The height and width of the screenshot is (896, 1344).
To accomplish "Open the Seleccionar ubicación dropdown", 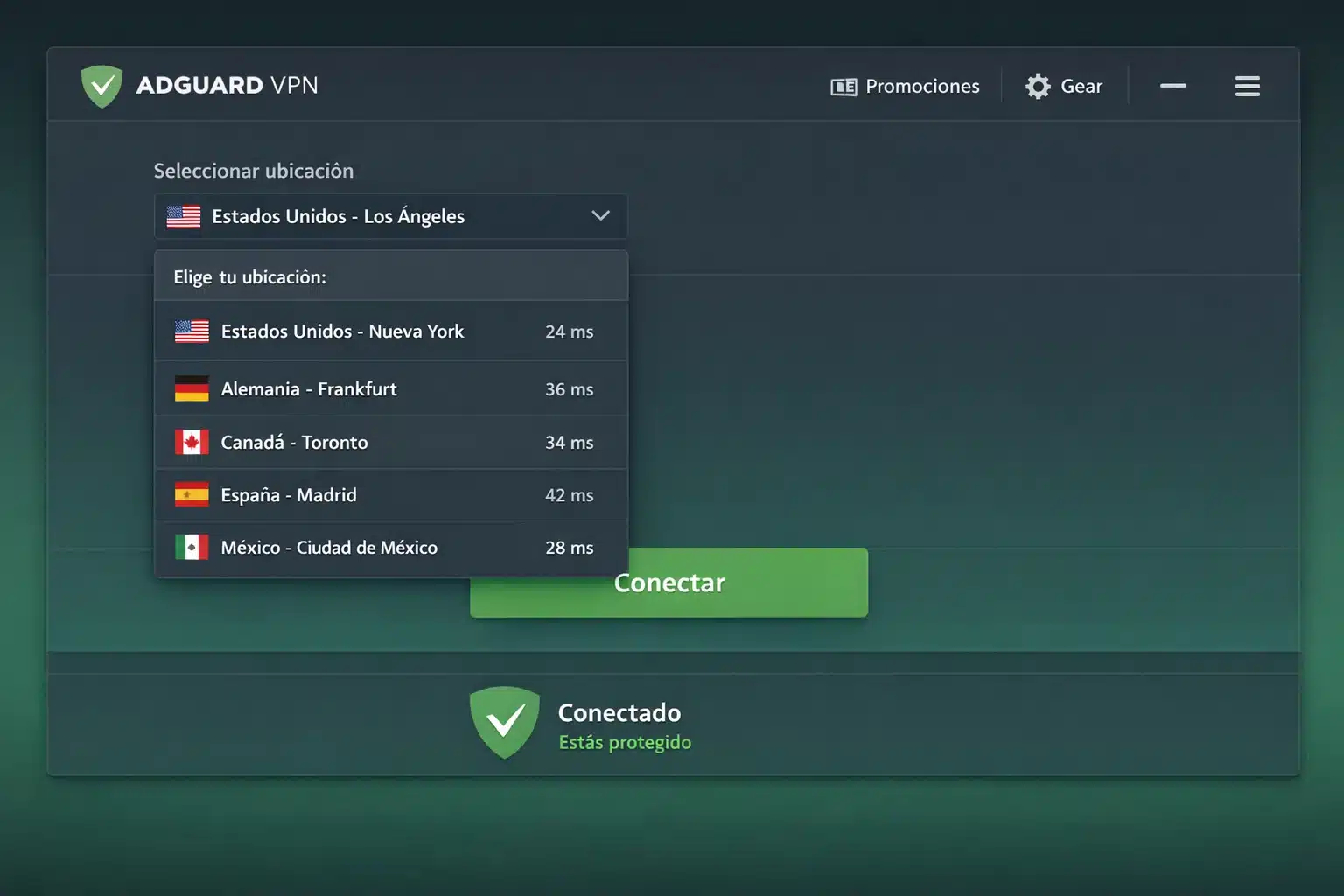I will (x=391, y=215).
